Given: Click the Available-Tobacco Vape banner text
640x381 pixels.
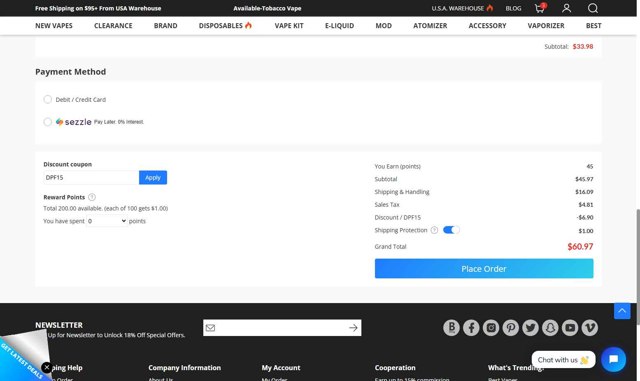Looking at the screenshot, I should tap(267, 8).
